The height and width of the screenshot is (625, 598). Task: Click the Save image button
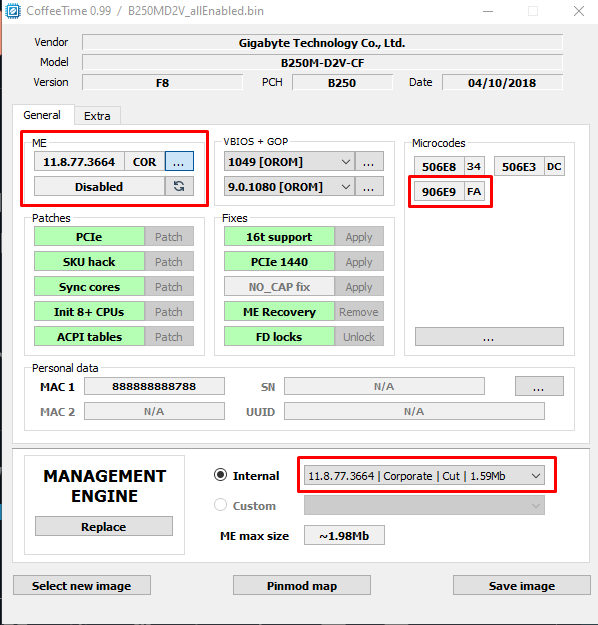coord(521,586)
